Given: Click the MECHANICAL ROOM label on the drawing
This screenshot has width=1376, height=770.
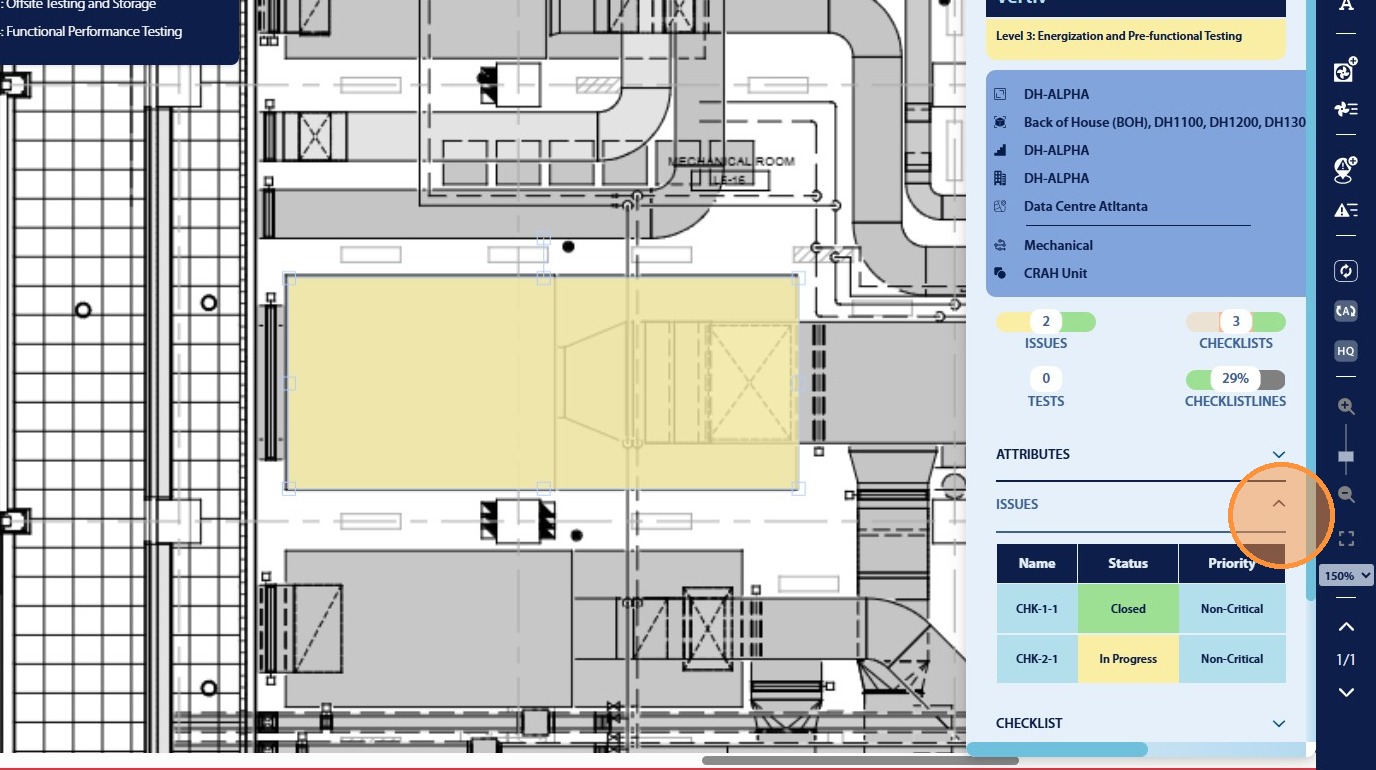Looking at the screenshot, I should (731, 161).
